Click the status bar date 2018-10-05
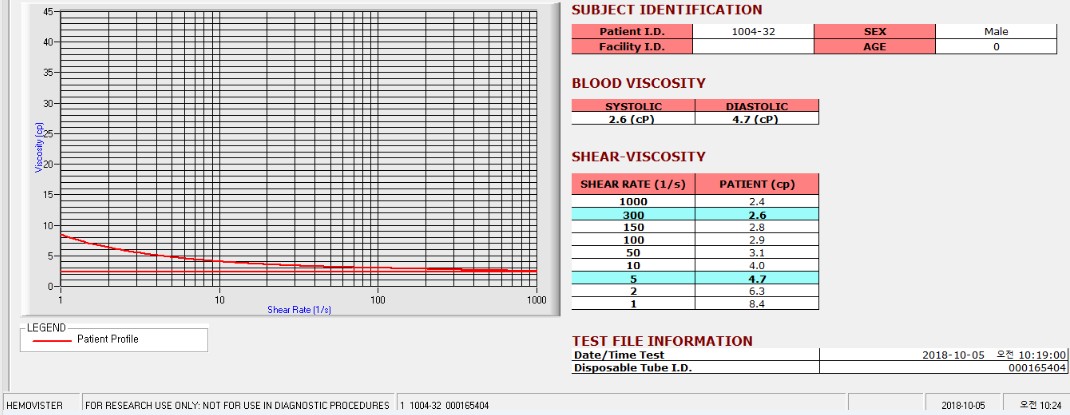1070x415 pixels. (963, 405)
